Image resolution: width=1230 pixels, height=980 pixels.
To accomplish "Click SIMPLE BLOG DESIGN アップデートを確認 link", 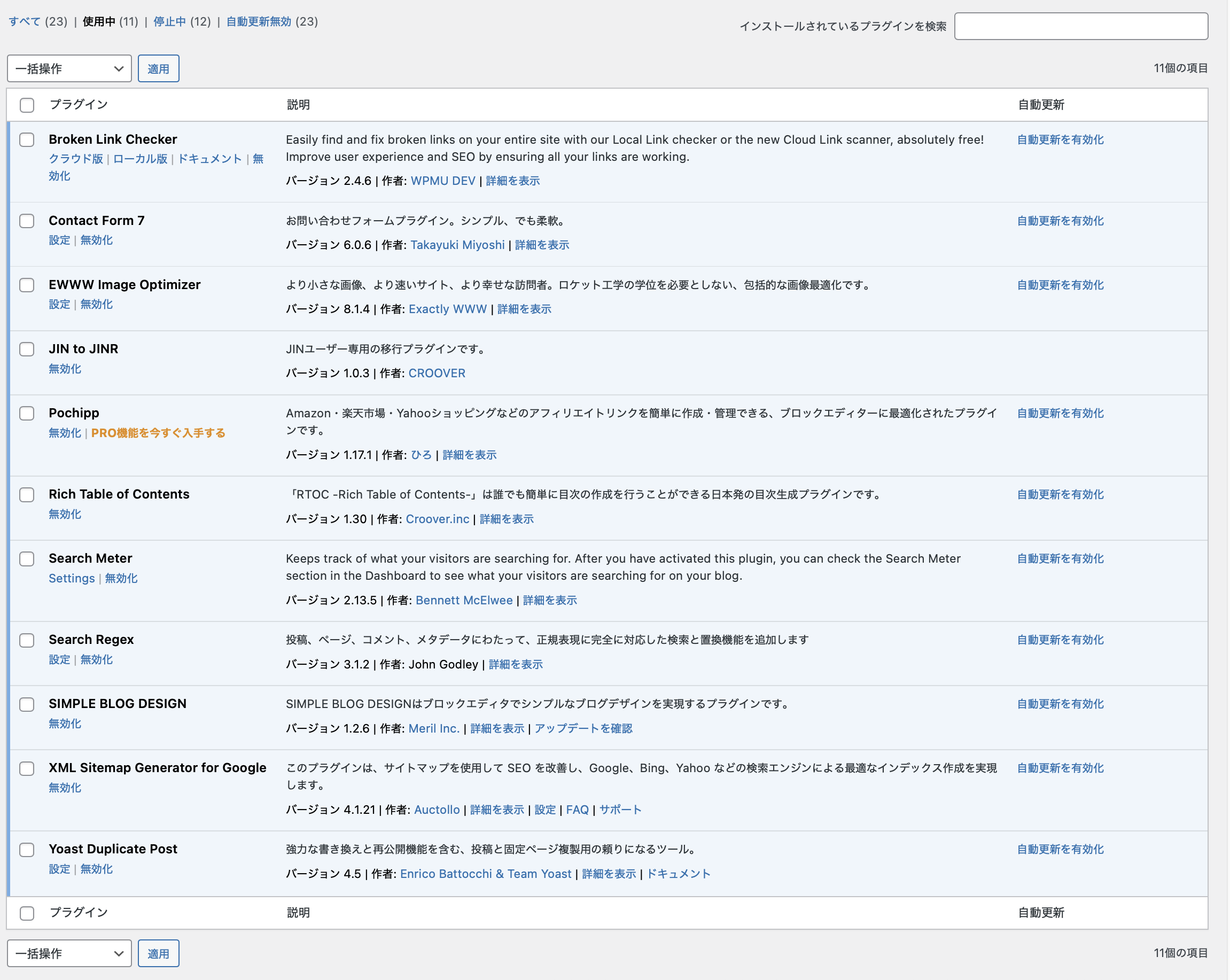I will 583,728.
